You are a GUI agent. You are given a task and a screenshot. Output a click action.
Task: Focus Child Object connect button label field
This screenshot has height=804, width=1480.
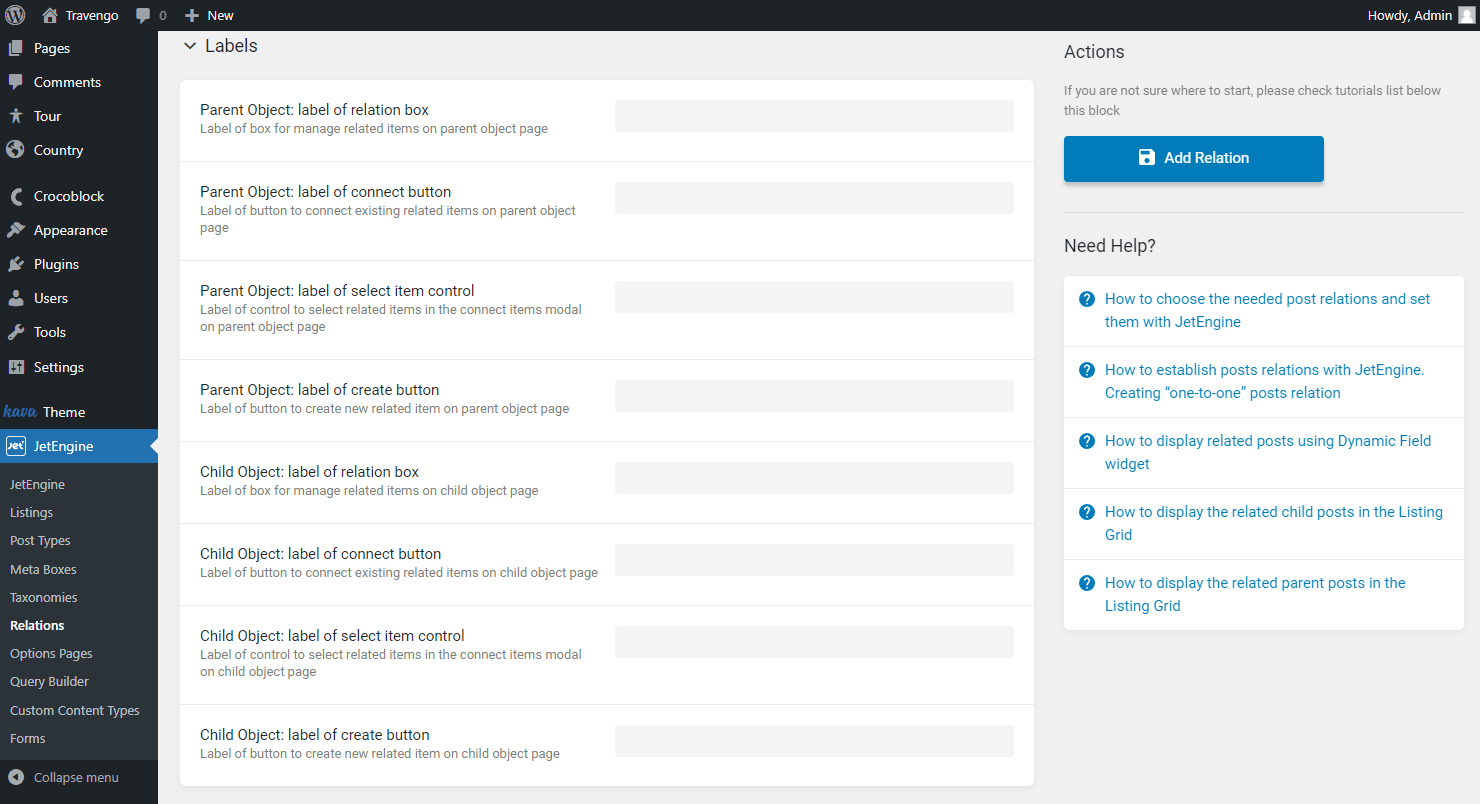[814, 560]
